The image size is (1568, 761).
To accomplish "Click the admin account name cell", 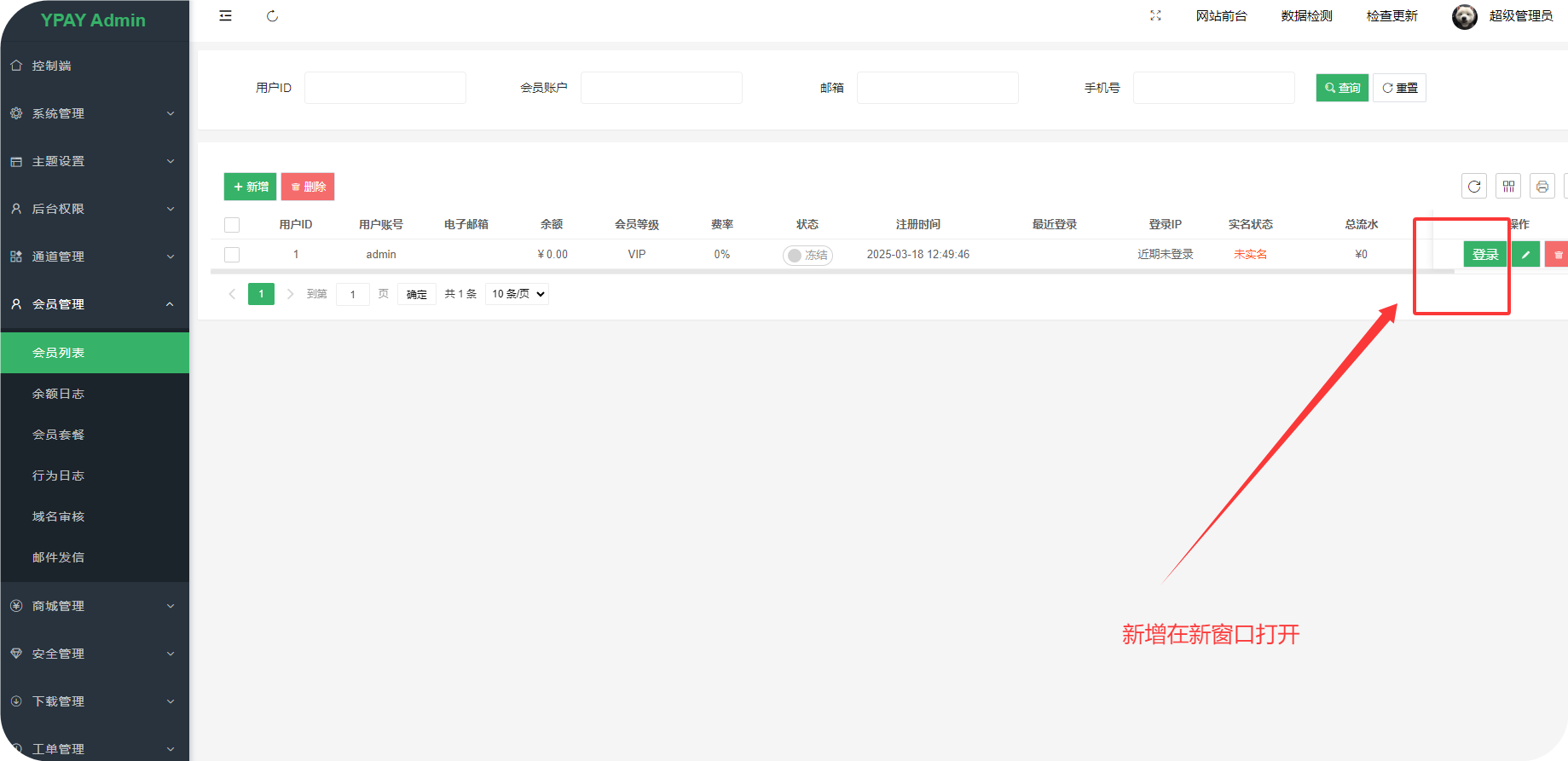I will click(381, 254).
